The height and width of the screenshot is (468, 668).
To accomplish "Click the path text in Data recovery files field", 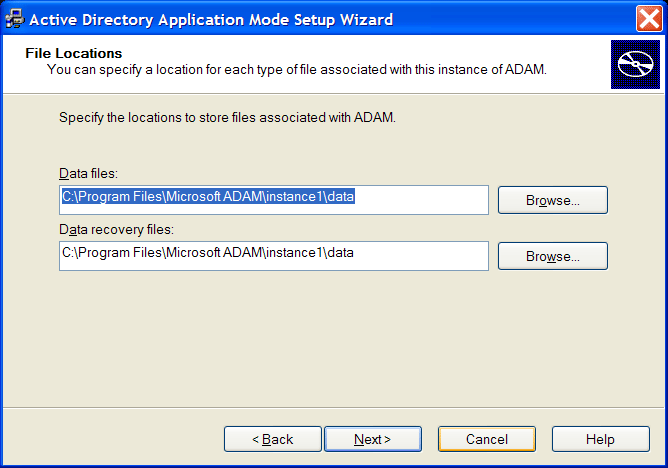I will [x=208, y=253].
